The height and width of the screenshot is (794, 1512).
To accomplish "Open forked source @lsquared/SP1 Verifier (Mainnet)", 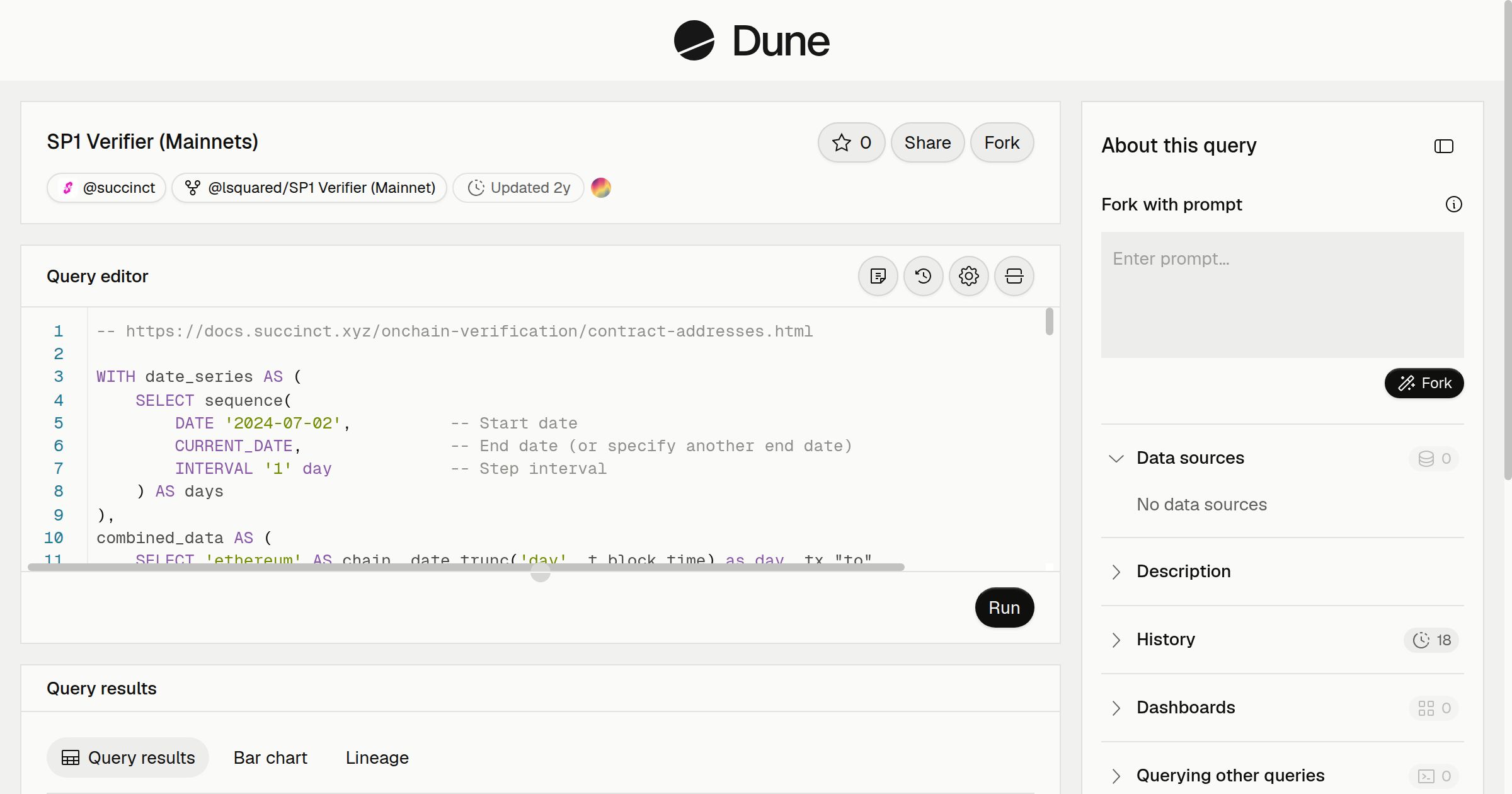I will (309, 188).
